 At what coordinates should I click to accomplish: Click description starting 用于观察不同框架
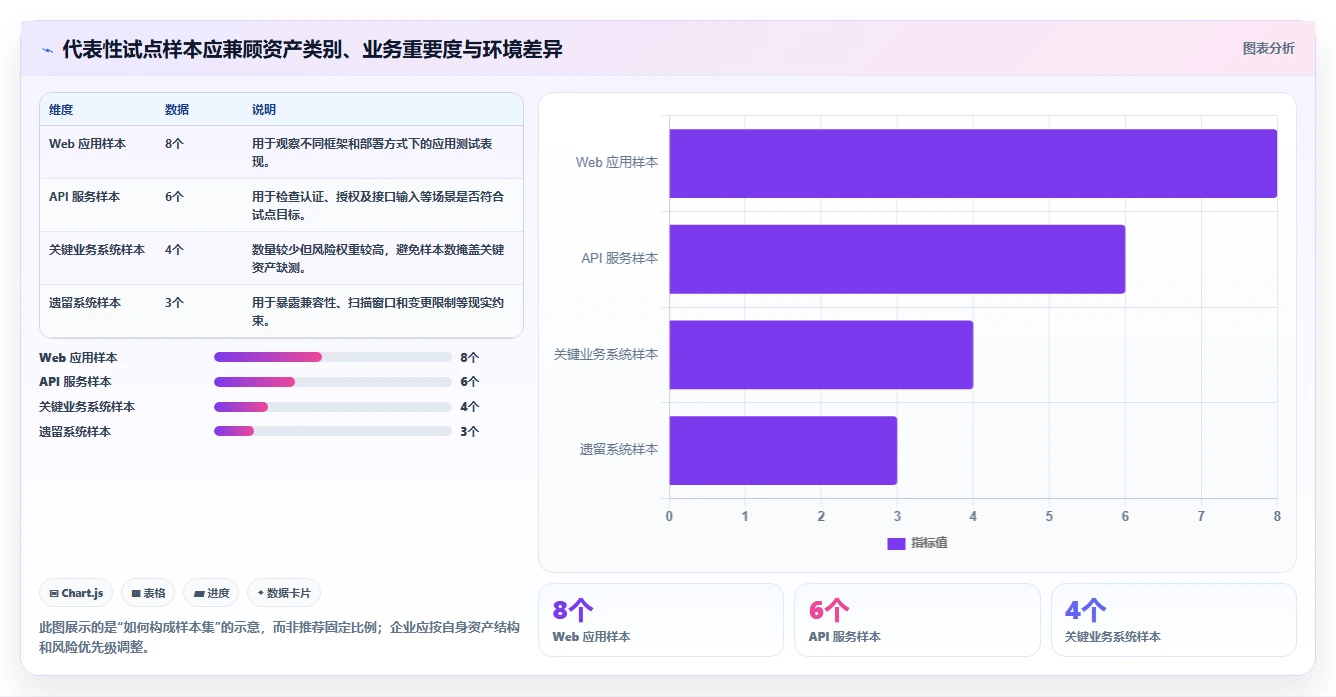372,153
